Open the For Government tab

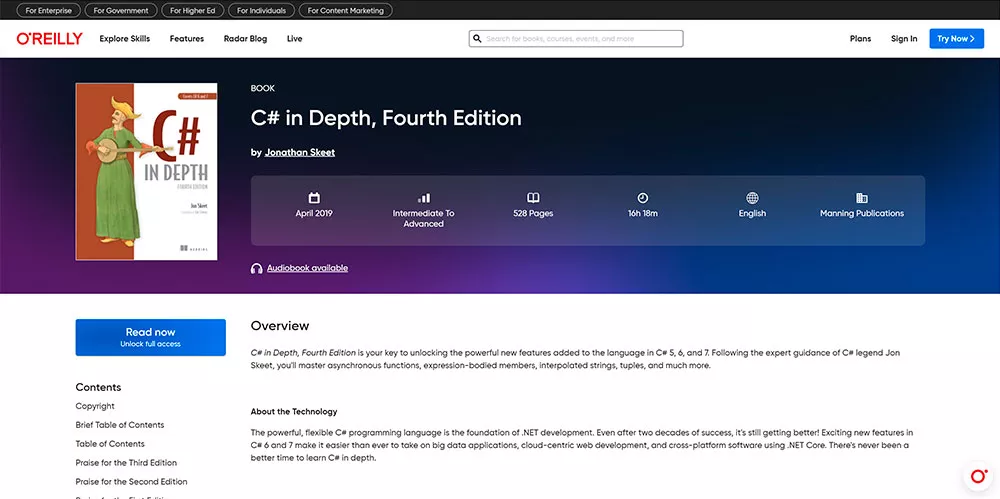point(121,10)
